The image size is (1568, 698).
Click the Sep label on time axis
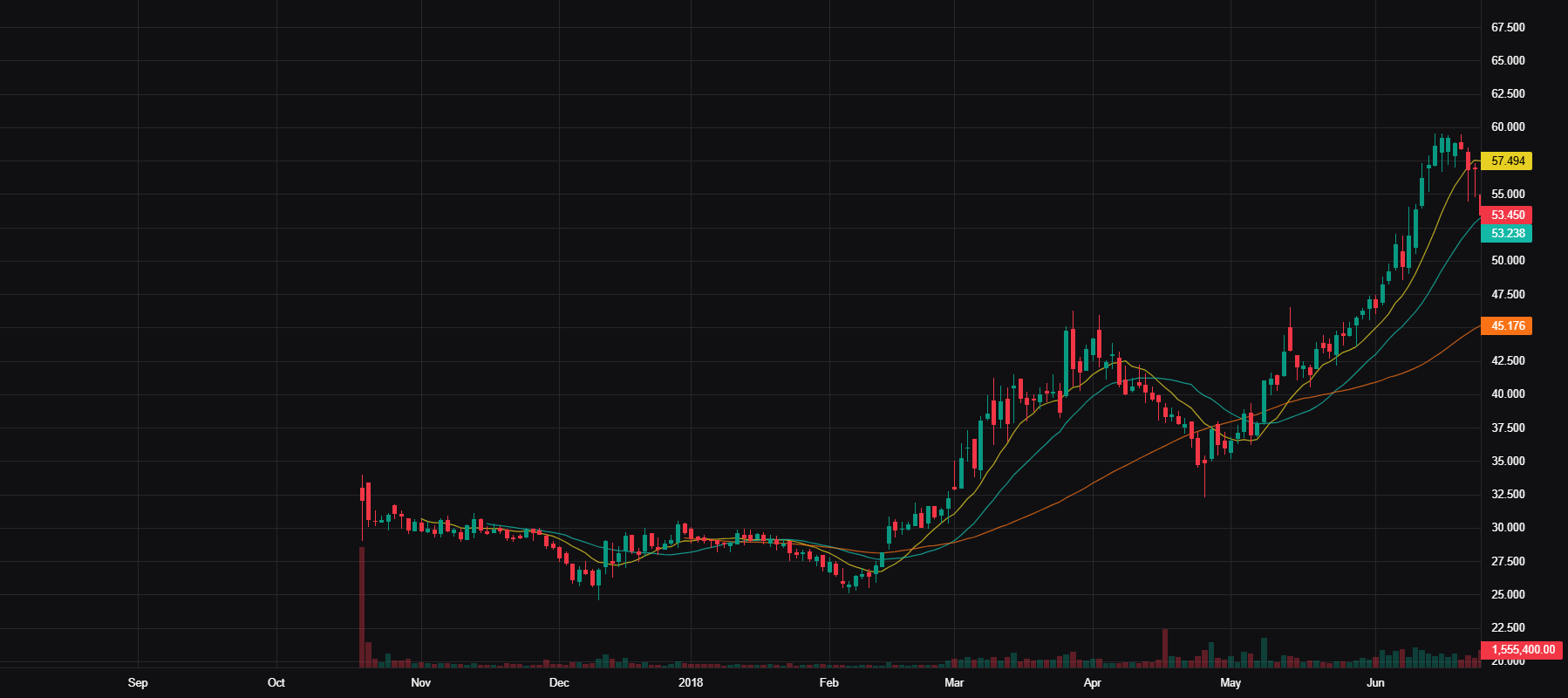click(x=138, y=682)
